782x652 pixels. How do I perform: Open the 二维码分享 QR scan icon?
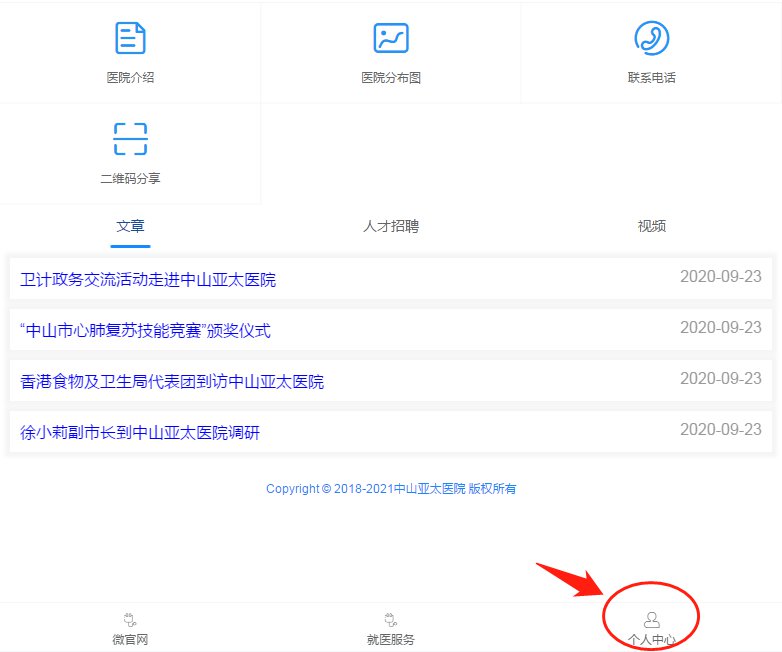(x=130, y=139)
